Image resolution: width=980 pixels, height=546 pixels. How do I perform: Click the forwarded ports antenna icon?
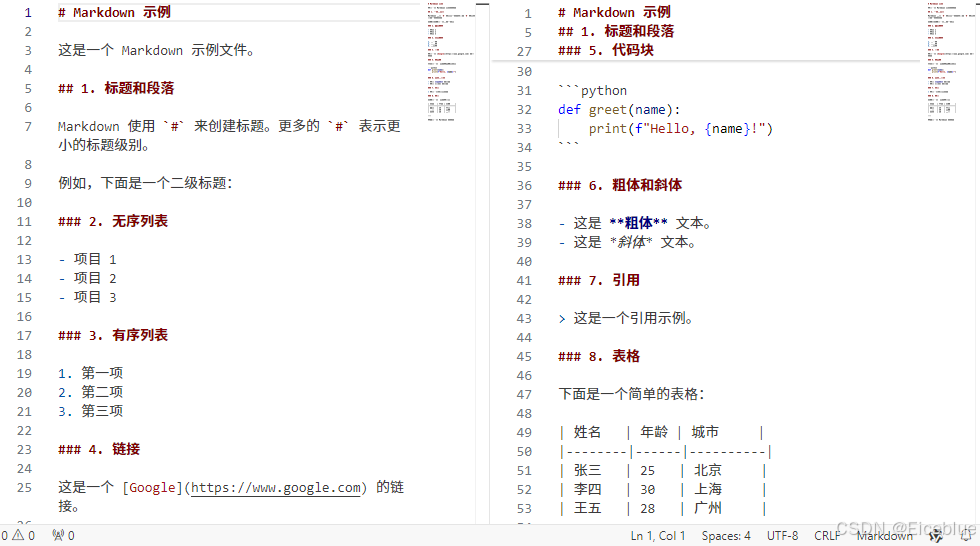(58, 535)
